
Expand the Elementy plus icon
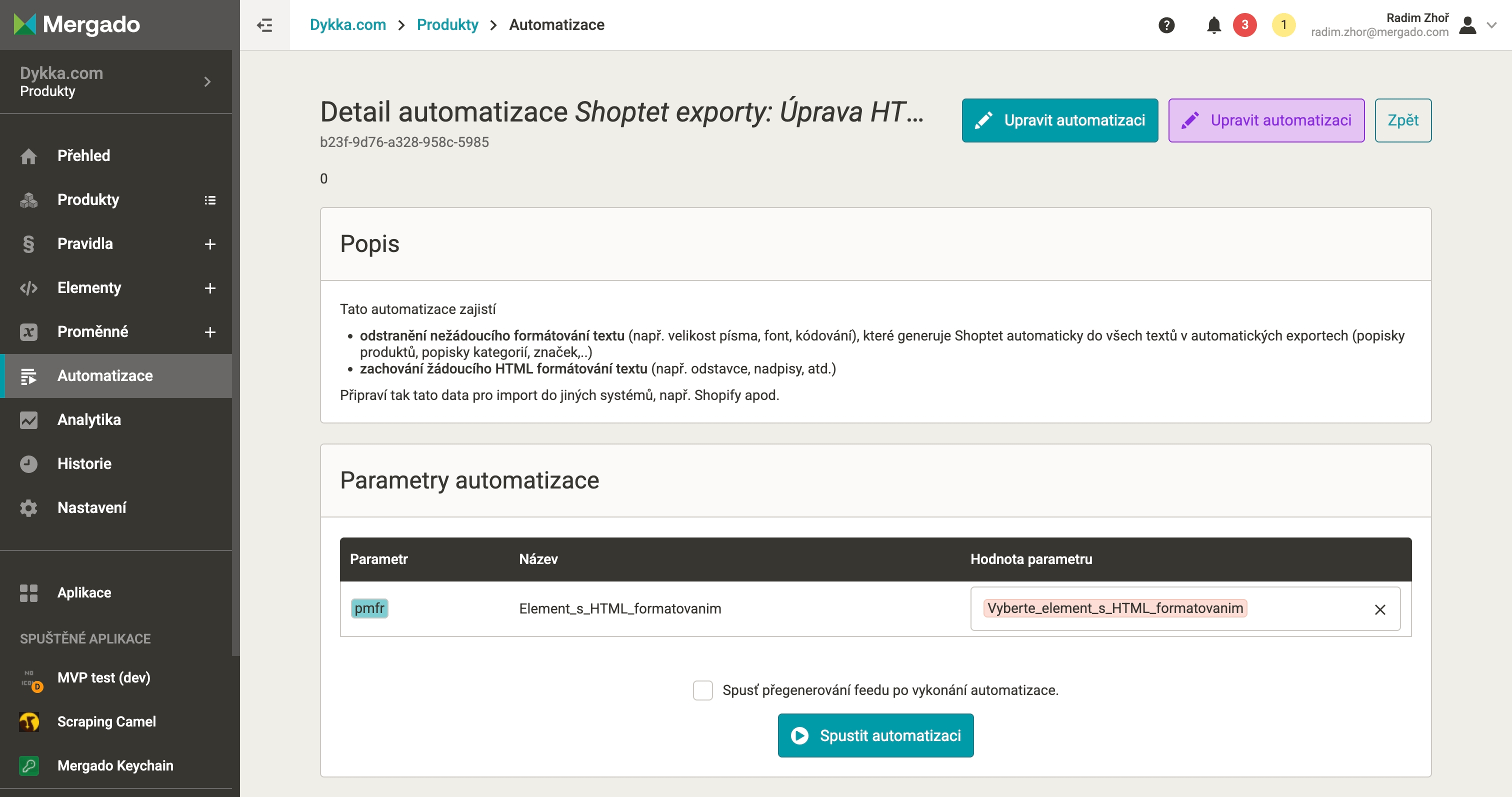[209, 288]
